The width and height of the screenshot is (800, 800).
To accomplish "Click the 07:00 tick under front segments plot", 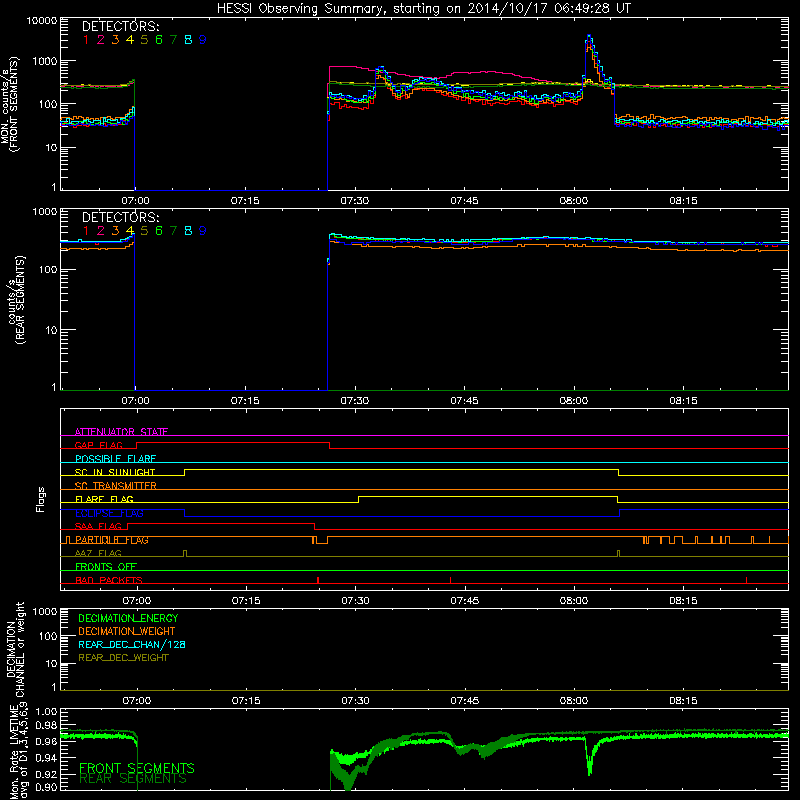I will click(135, 201).
